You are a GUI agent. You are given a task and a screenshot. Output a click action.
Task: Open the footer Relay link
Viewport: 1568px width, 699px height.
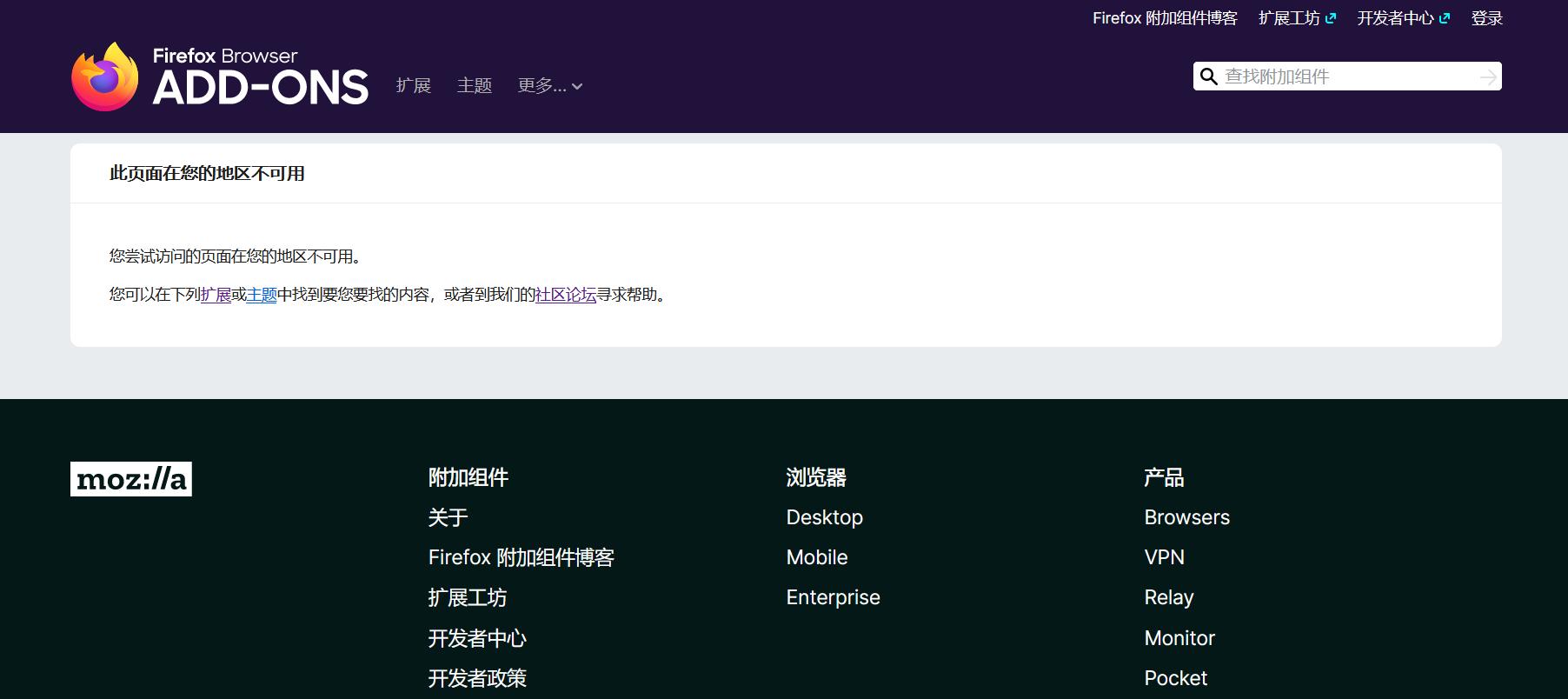[1169, 597]
